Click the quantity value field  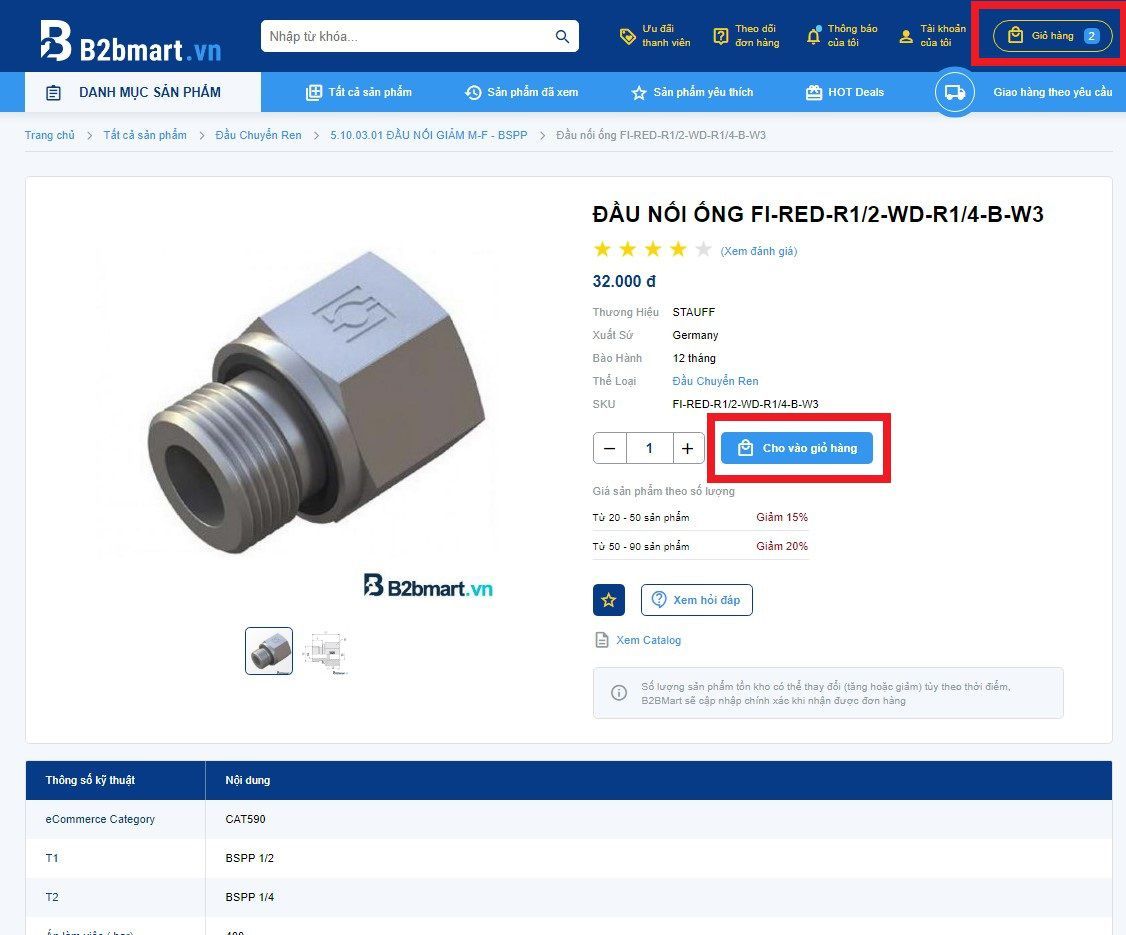click(649, 448)
